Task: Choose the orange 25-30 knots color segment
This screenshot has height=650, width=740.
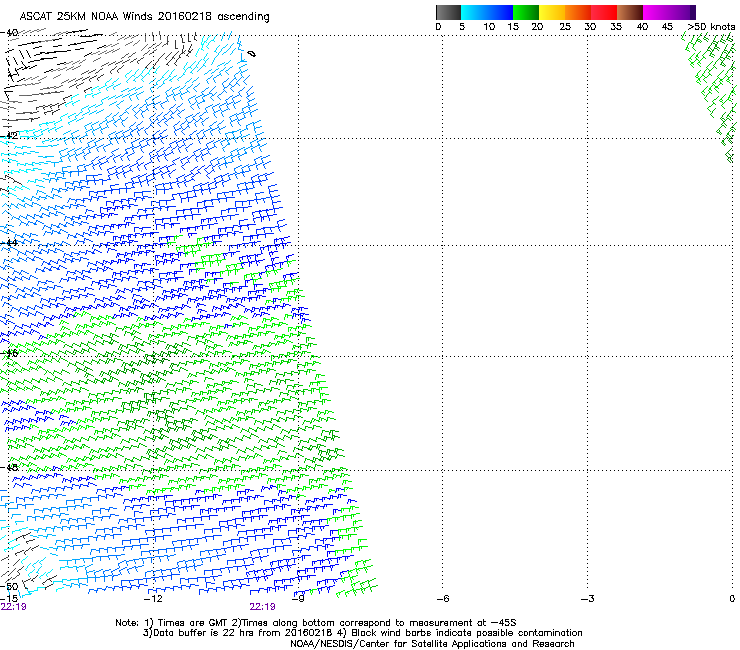Action: [x=578, y=12]
